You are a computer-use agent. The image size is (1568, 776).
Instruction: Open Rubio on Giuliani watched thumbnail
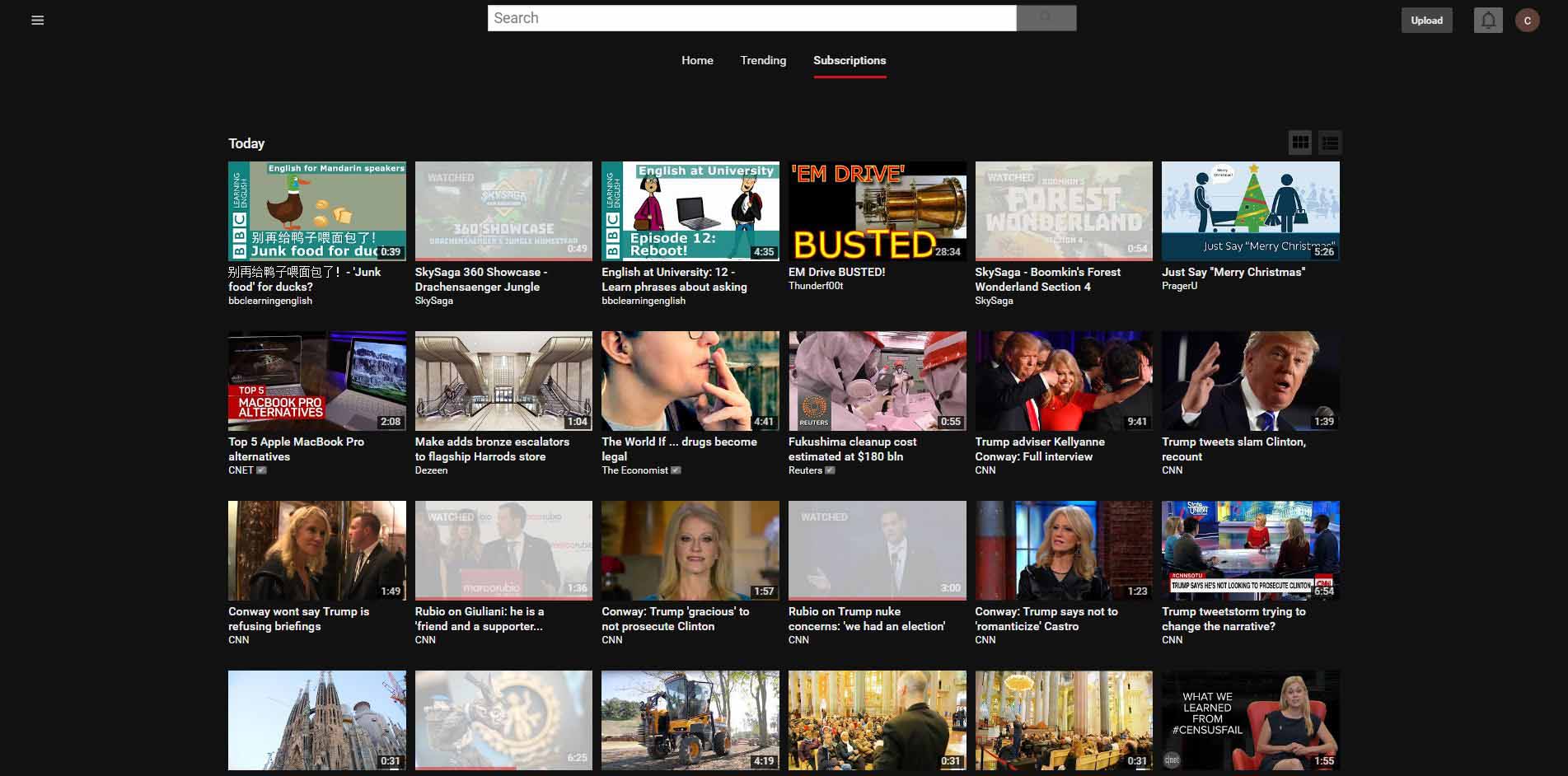pos(503,550)
